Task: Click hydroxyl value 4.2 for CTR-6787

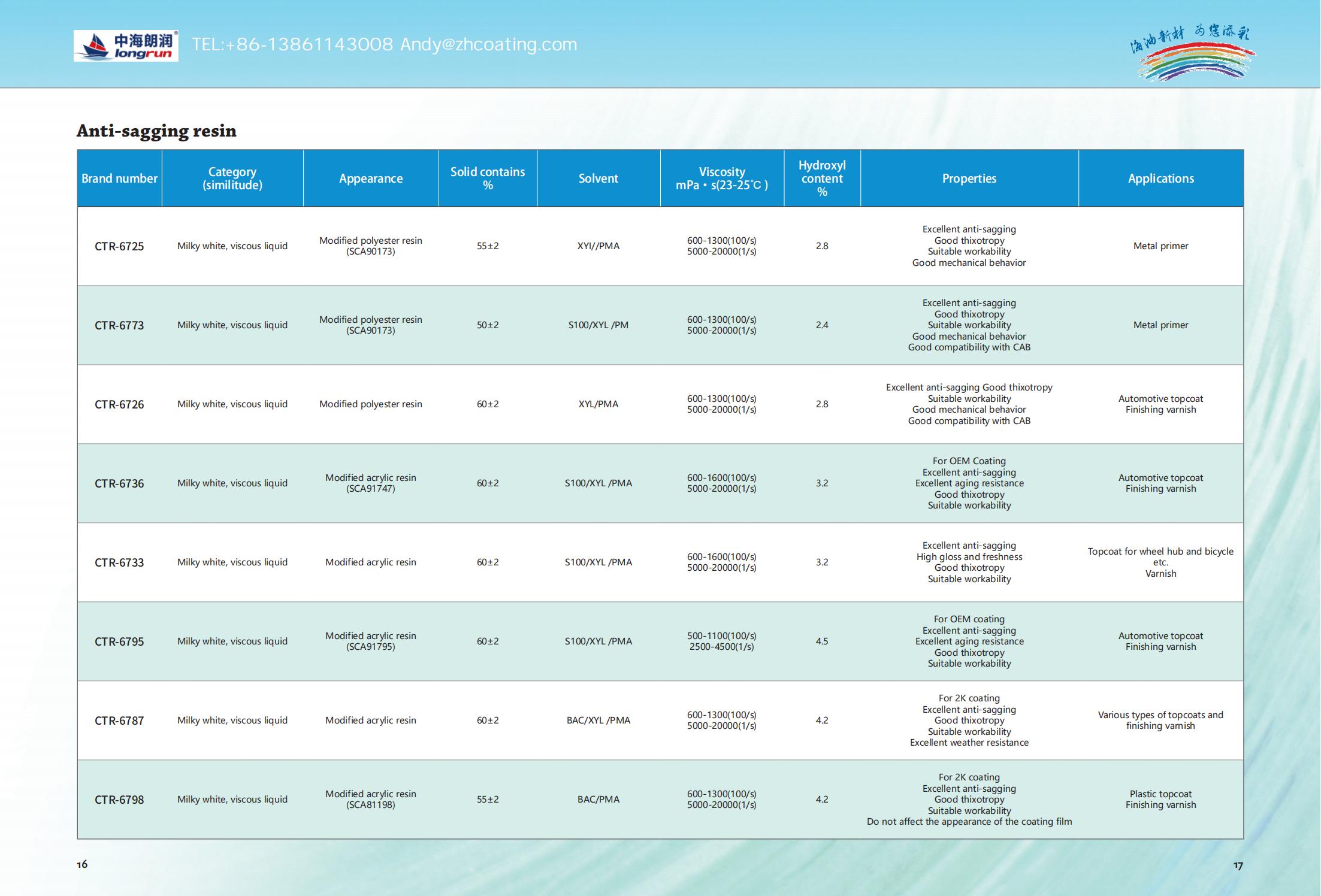Action: [x=822, y=721]
